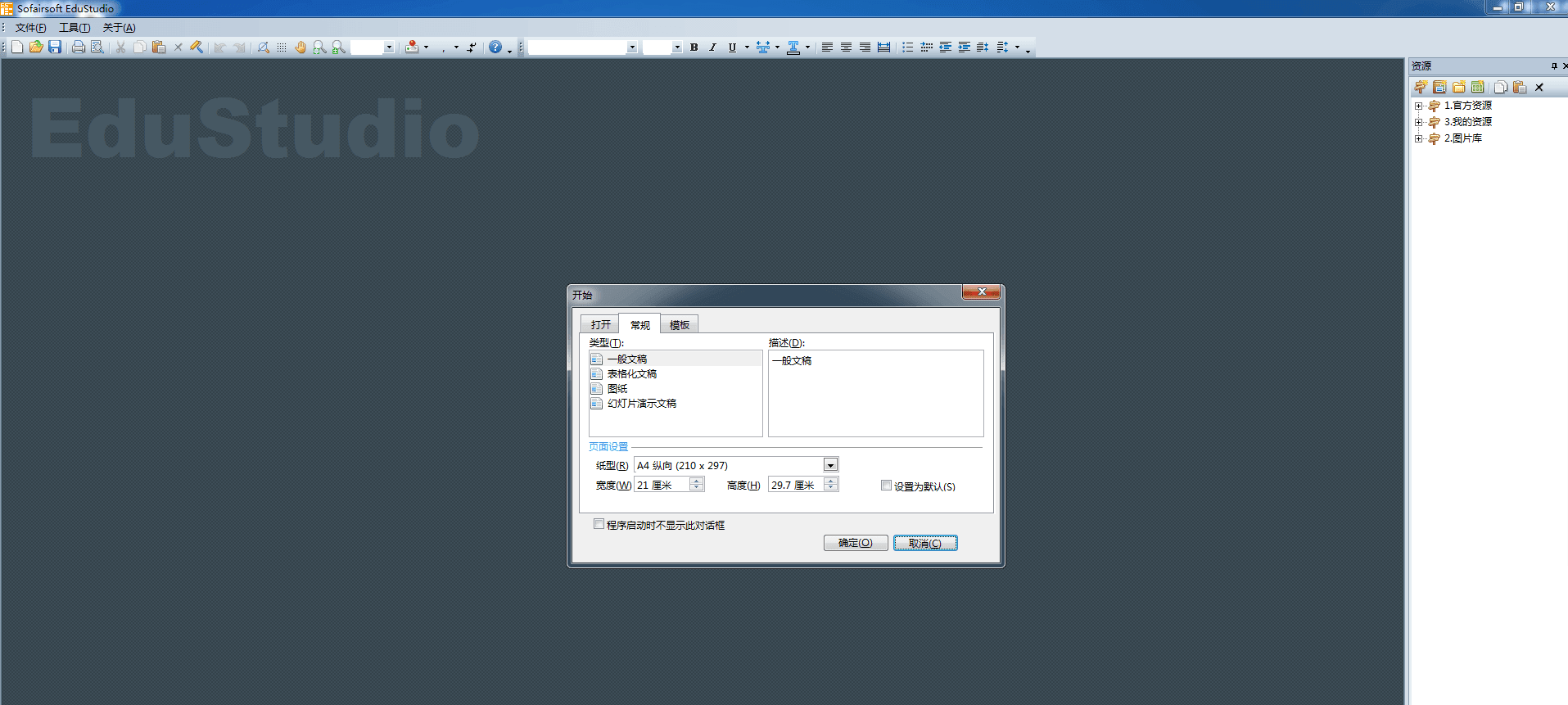Open the 文件(F) menu
Image resolution: width=1568 pixels, height=705 pixels.
[x=30, y=28]
